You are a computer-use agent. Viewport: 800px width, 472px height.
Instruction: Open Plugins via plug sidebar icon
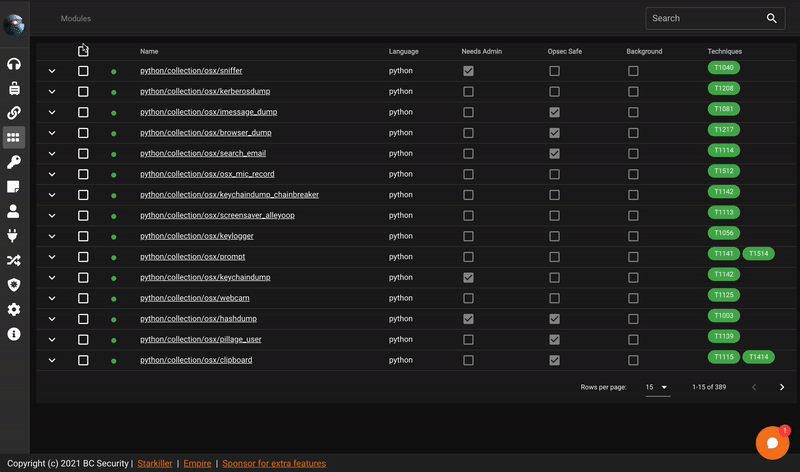14,235
